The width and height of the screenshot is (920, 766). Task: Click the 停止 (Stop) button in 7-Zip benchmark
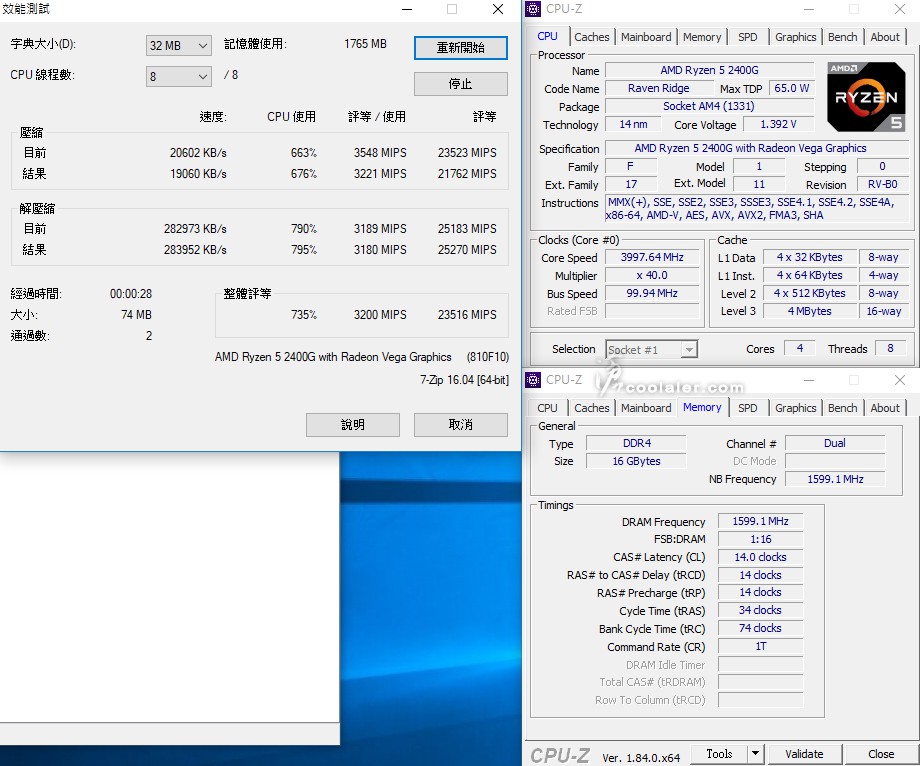tap(461, 84)
